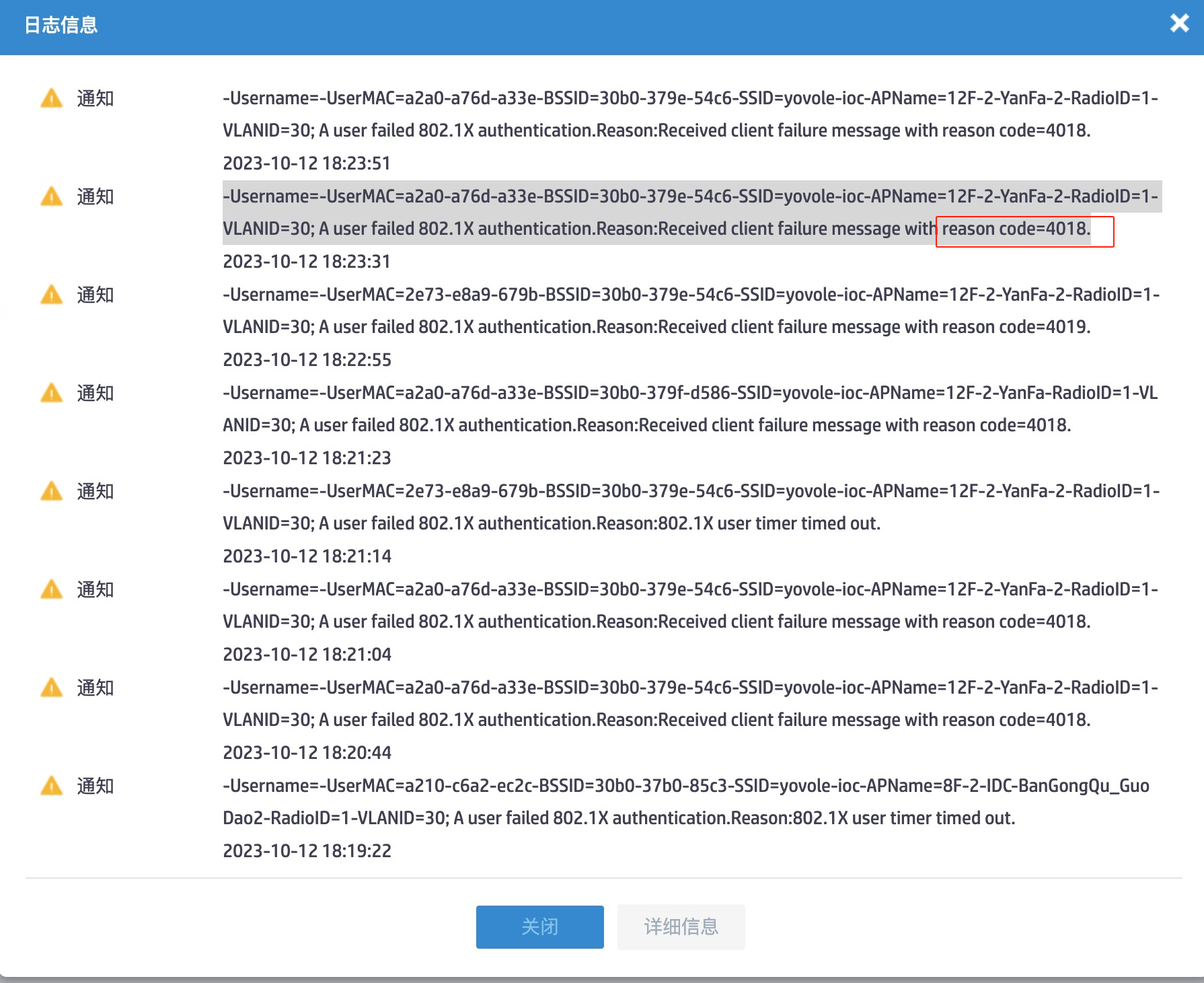Click the timestamp 2023-10-12 18:23:31

point(307,262)
